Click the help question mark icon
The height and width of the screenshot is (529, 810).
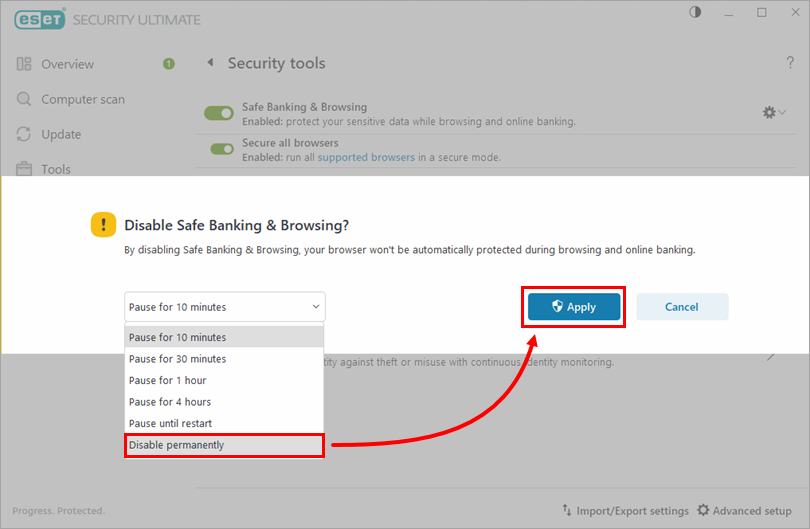(x=790, y=63)
